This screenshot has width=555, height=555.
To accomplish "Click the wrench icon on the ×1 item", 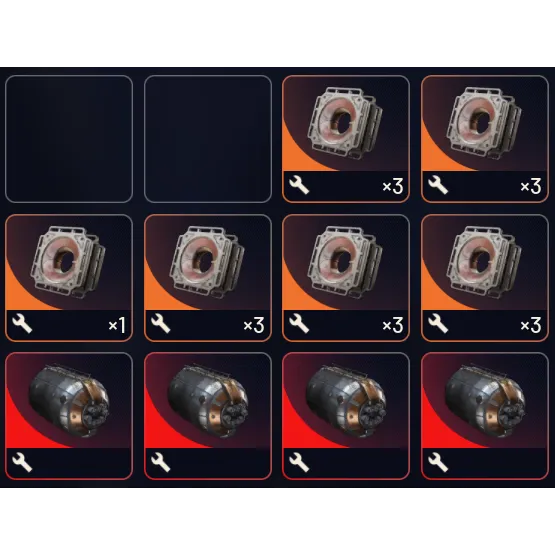I will 22,324.
